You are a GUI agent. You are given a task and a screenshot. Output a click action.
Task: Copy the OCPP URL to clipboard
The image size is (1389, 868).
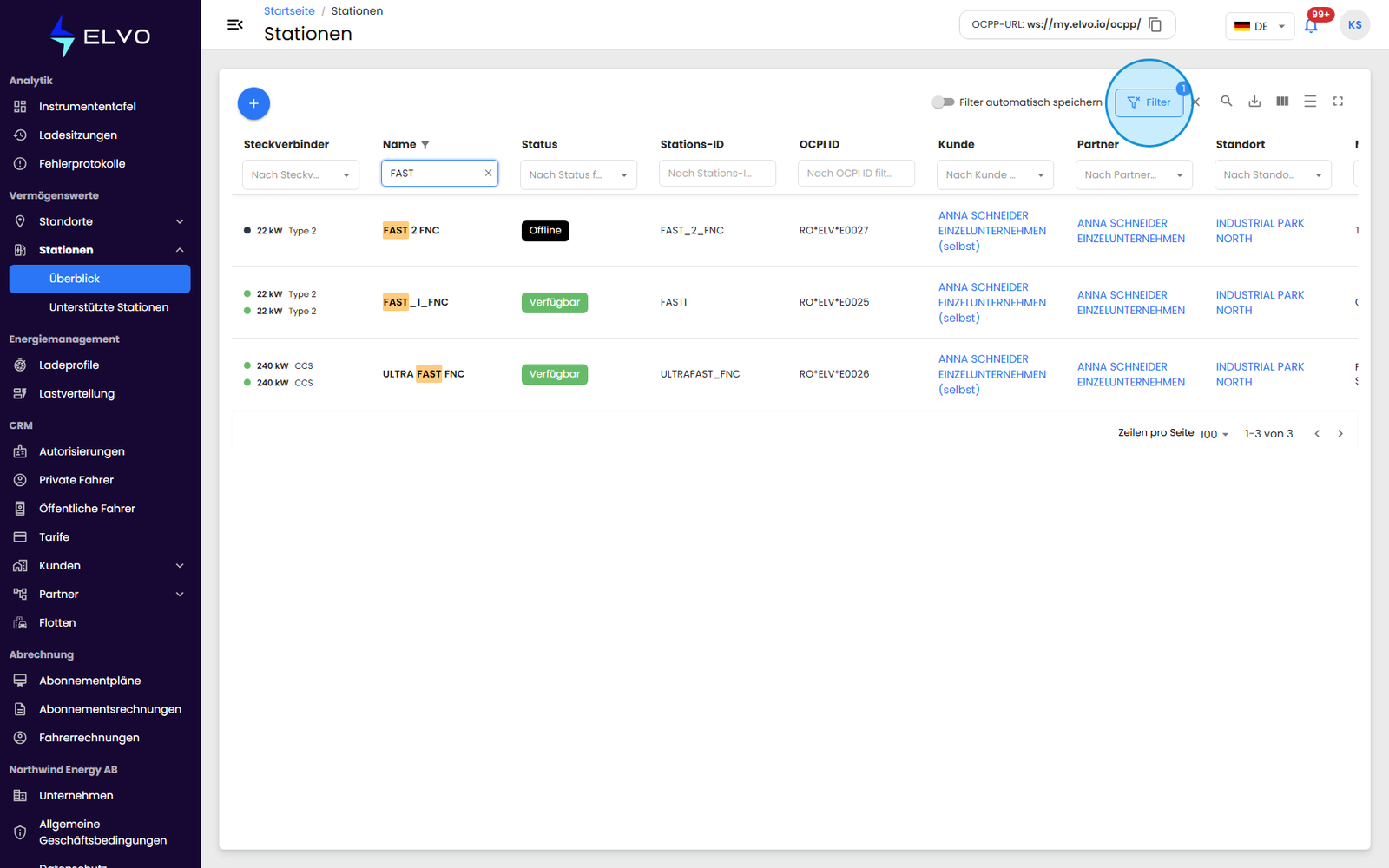[1155, 24]
